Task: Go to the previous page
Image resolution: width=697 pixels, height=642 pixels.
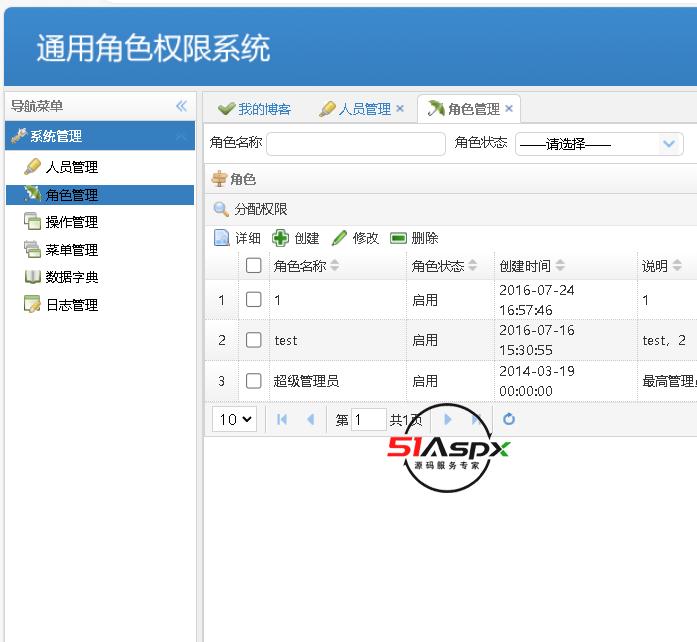Action: (x=311, y=419)
